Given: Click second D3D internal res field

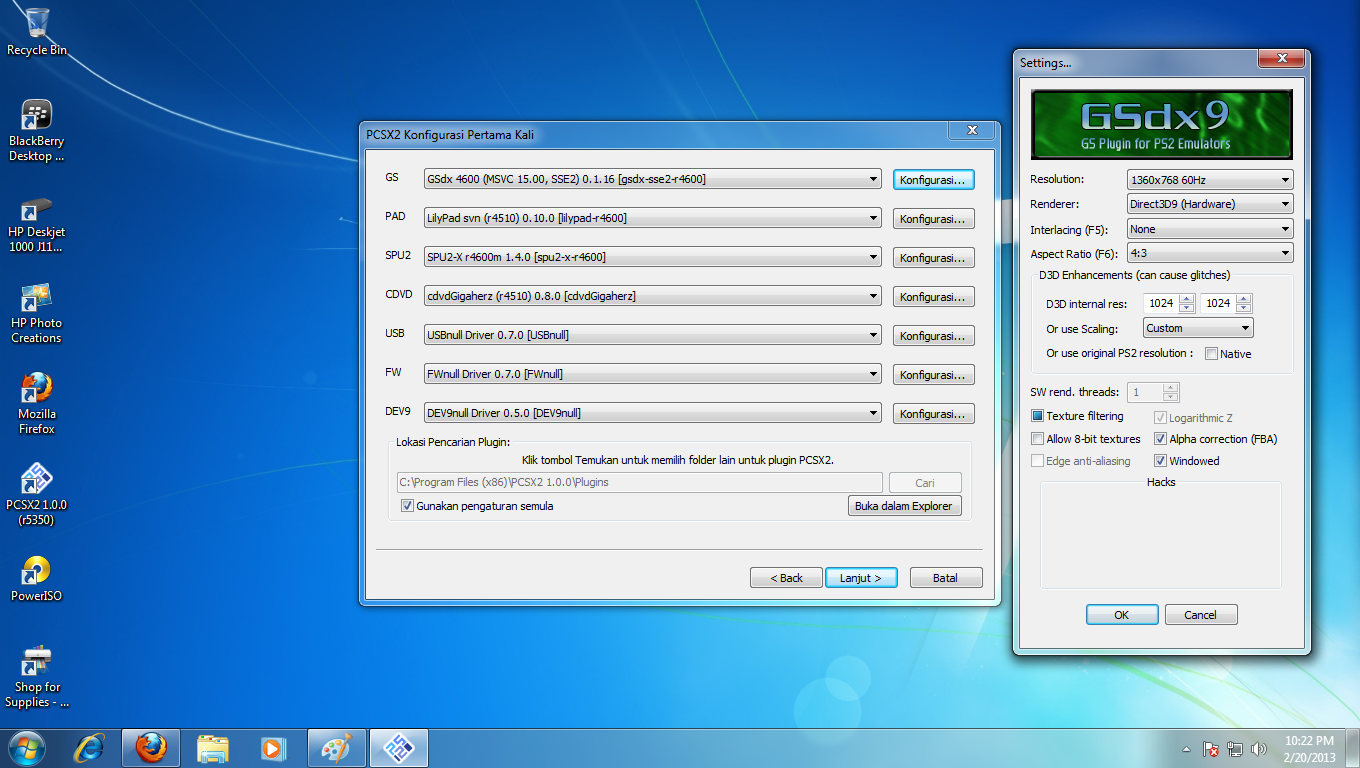Looking at the screenshot, I should [x=1217, y=303].
